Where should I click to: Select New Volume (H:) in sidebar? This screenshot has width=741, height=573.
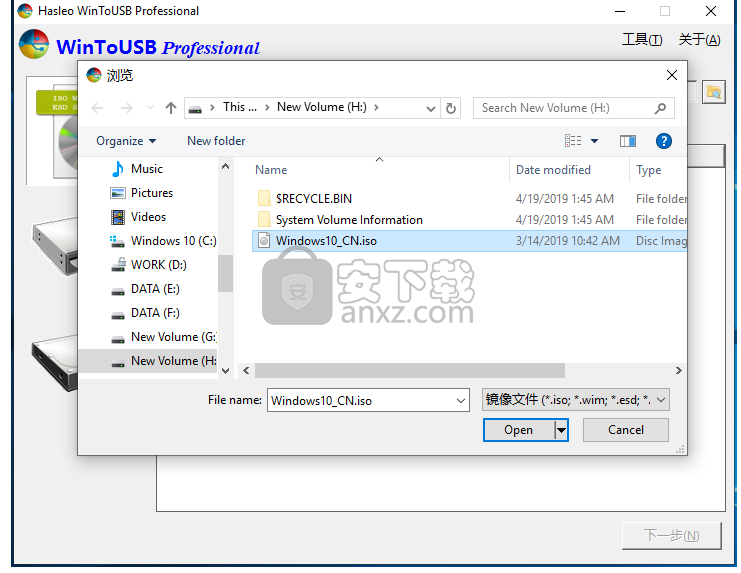pyautogui.click(x=148, y=361)
